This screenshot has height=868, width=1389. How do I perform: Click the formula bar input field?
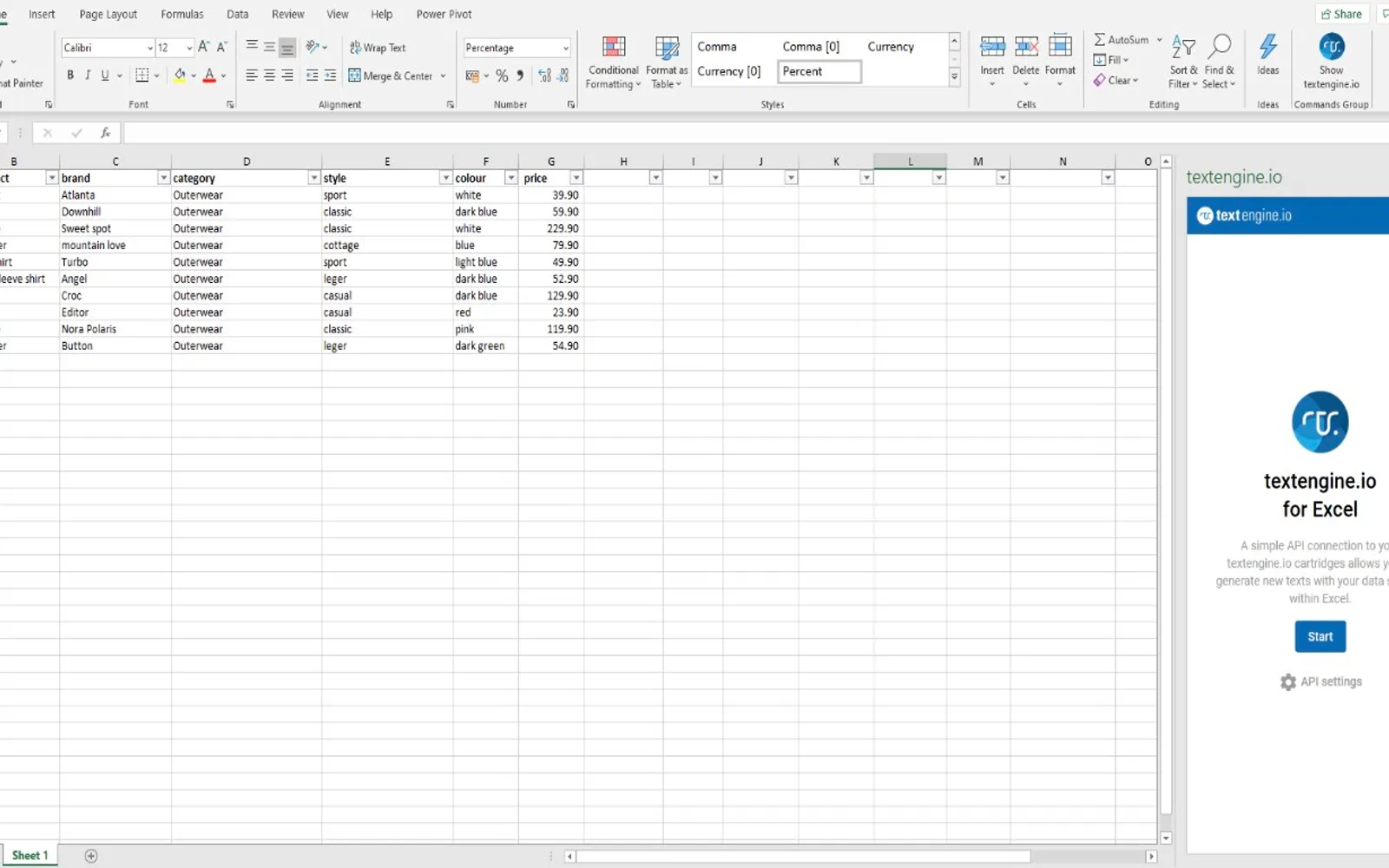(x=755, y=133)
